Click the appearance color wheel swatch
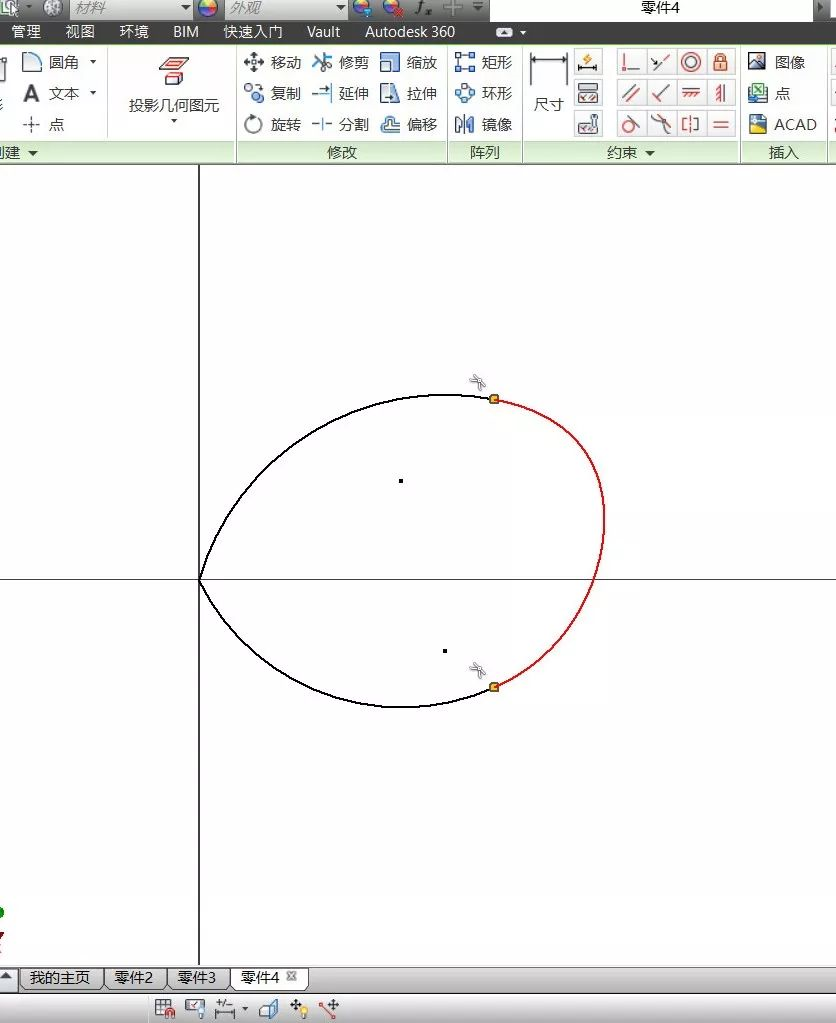836x1023 pixels. coord(208,8)
